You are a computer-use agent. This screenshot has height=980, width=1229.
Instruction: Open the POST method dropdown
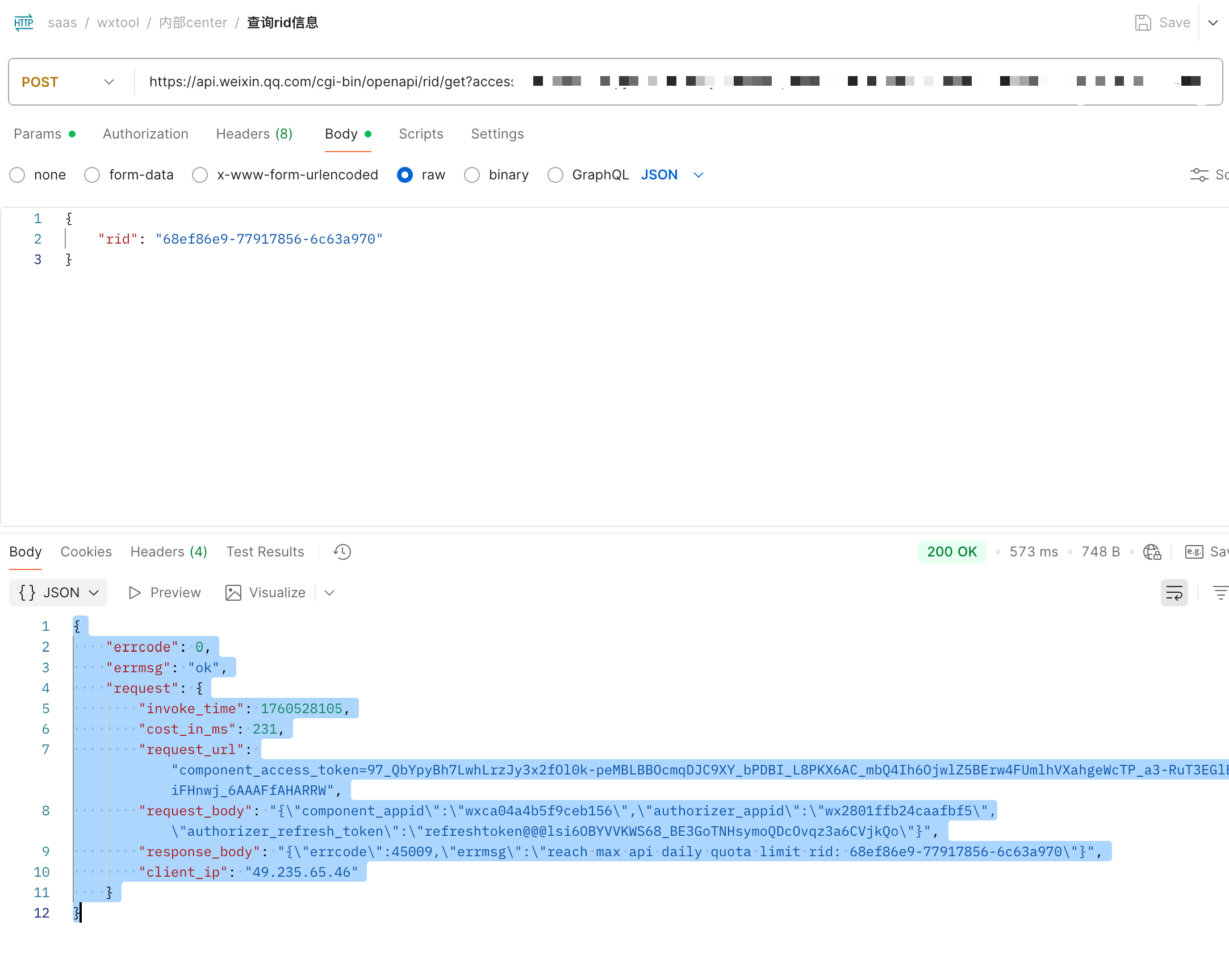tap(68, 82)
